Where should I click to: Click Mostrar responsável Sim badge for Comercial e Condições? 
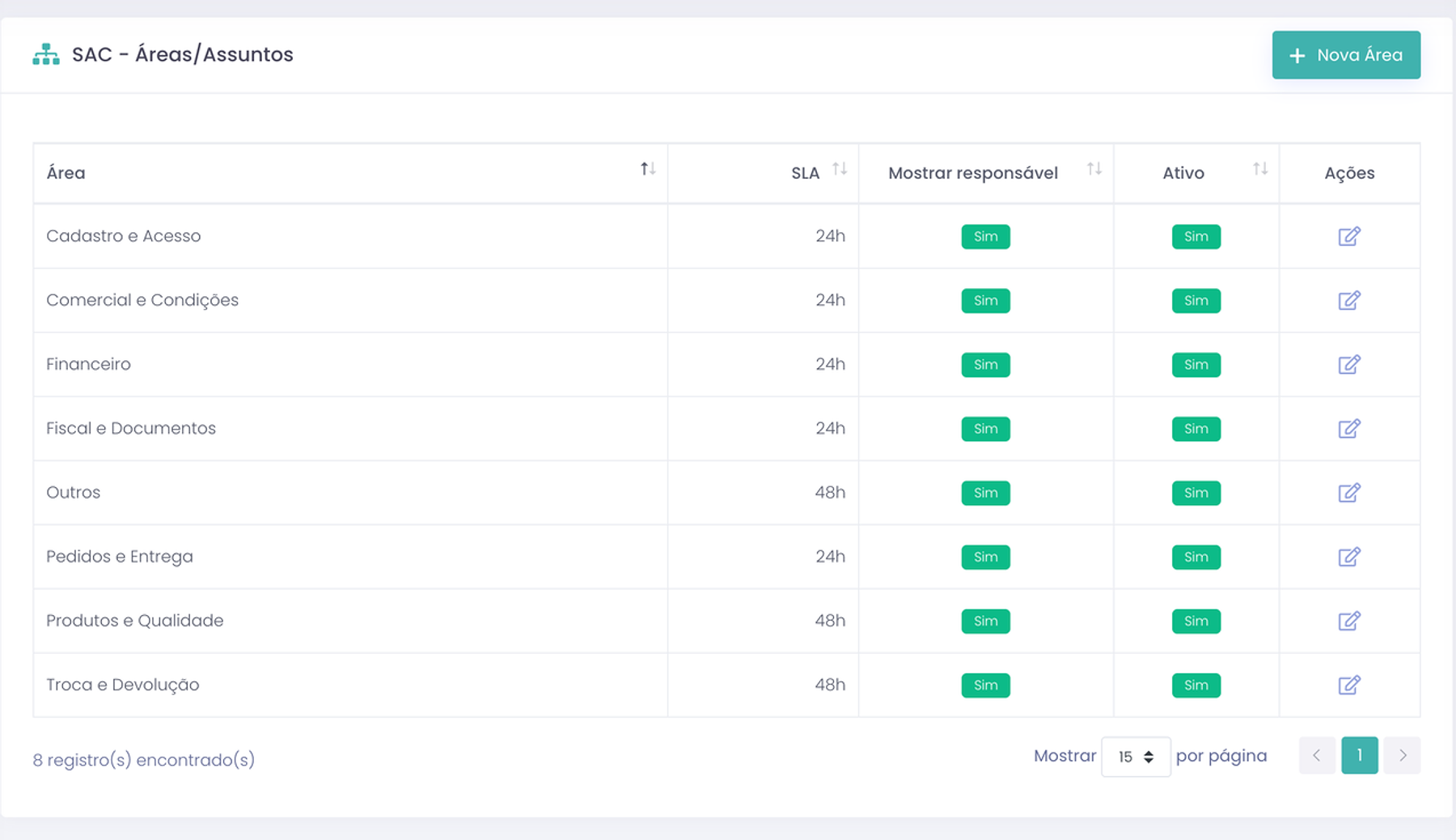coord(985,300)
